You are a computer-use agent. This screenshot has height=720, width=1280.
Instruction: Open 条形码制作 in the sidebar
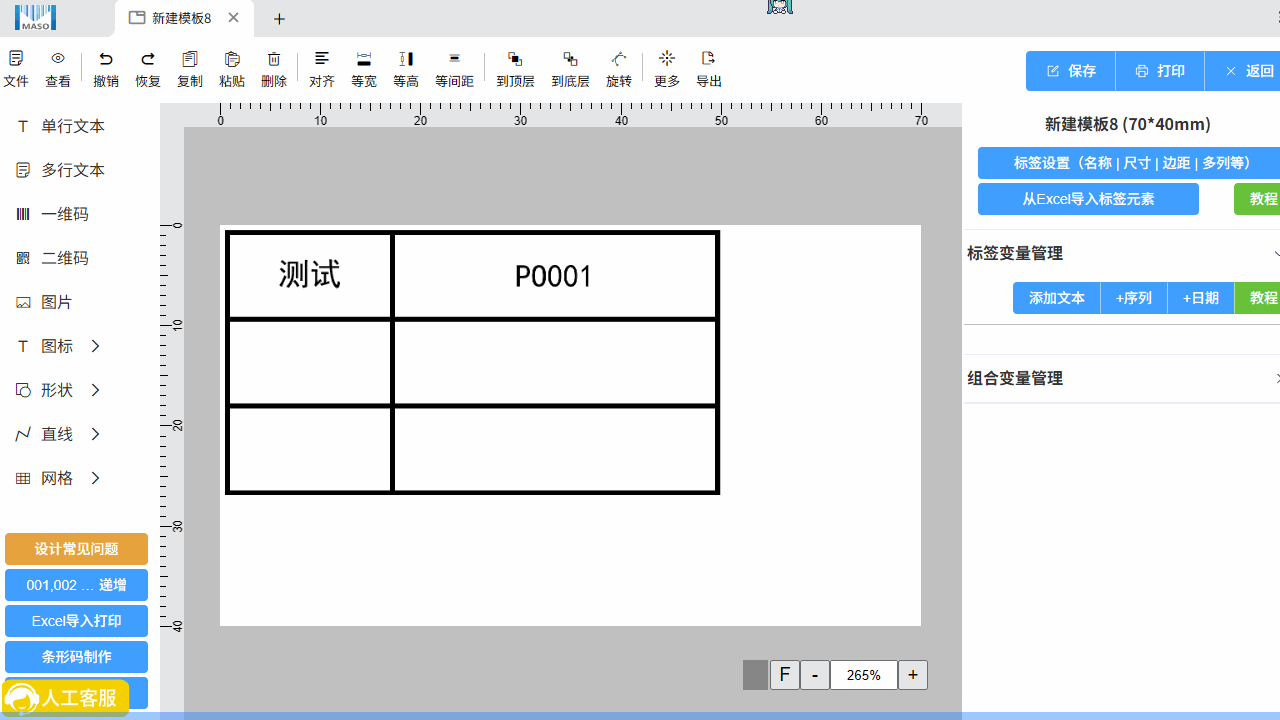[76, 656]
